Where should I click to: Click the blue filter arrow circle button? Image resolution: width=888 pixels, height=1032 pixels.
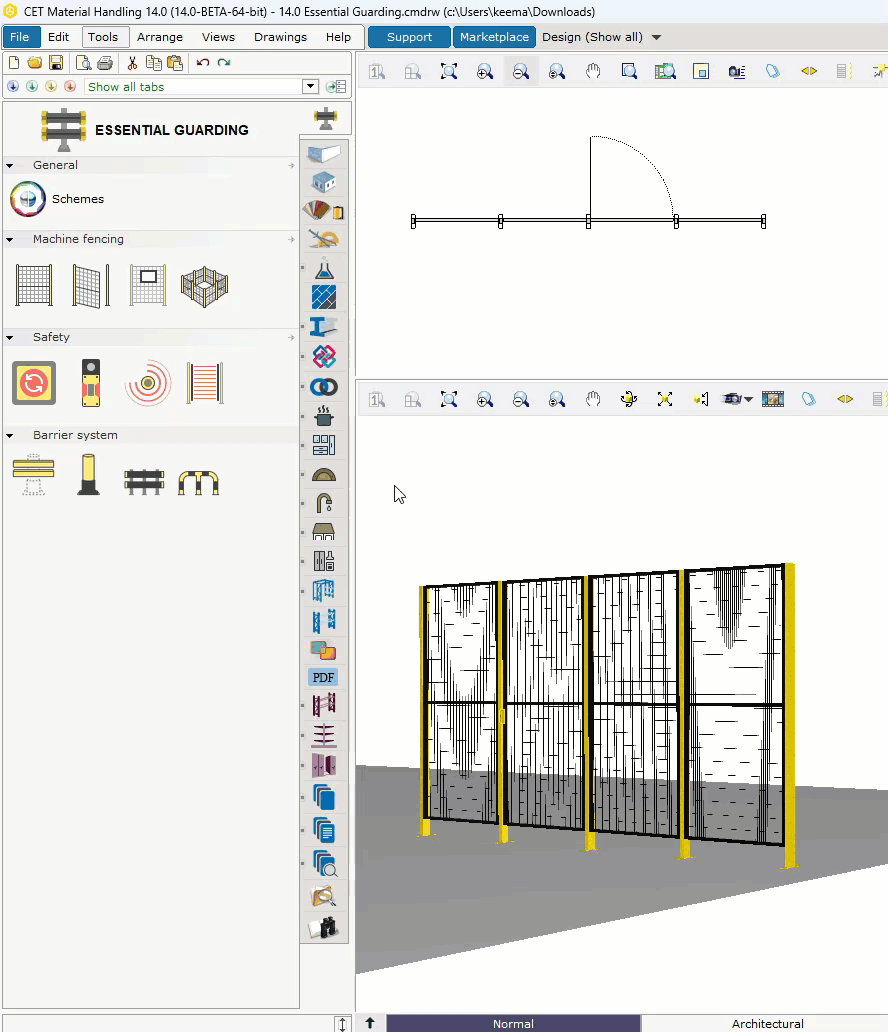[13, 86]
